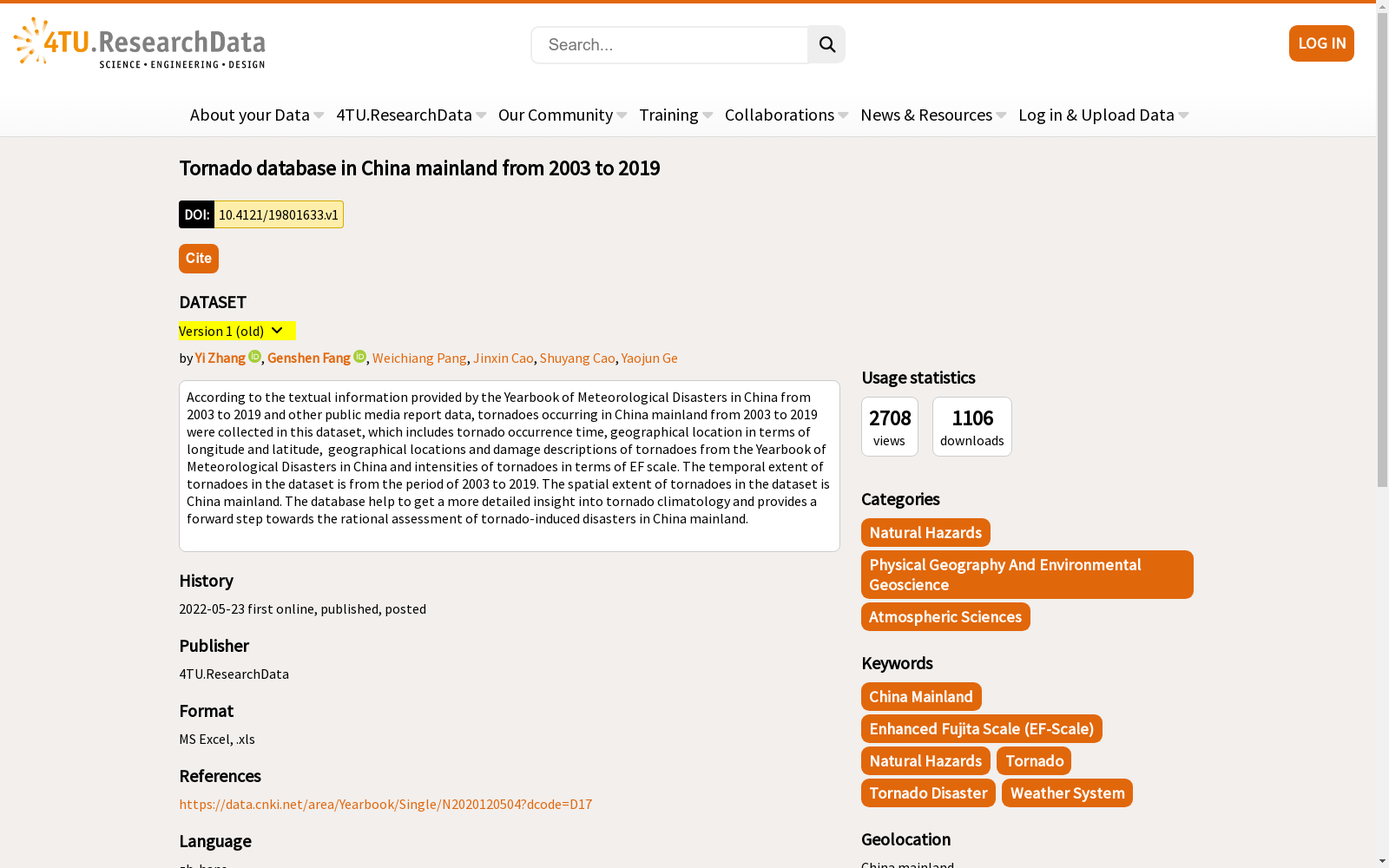Select the Weather System keyword tag
Screen dimensions: 1389x868
(1067, 793)
